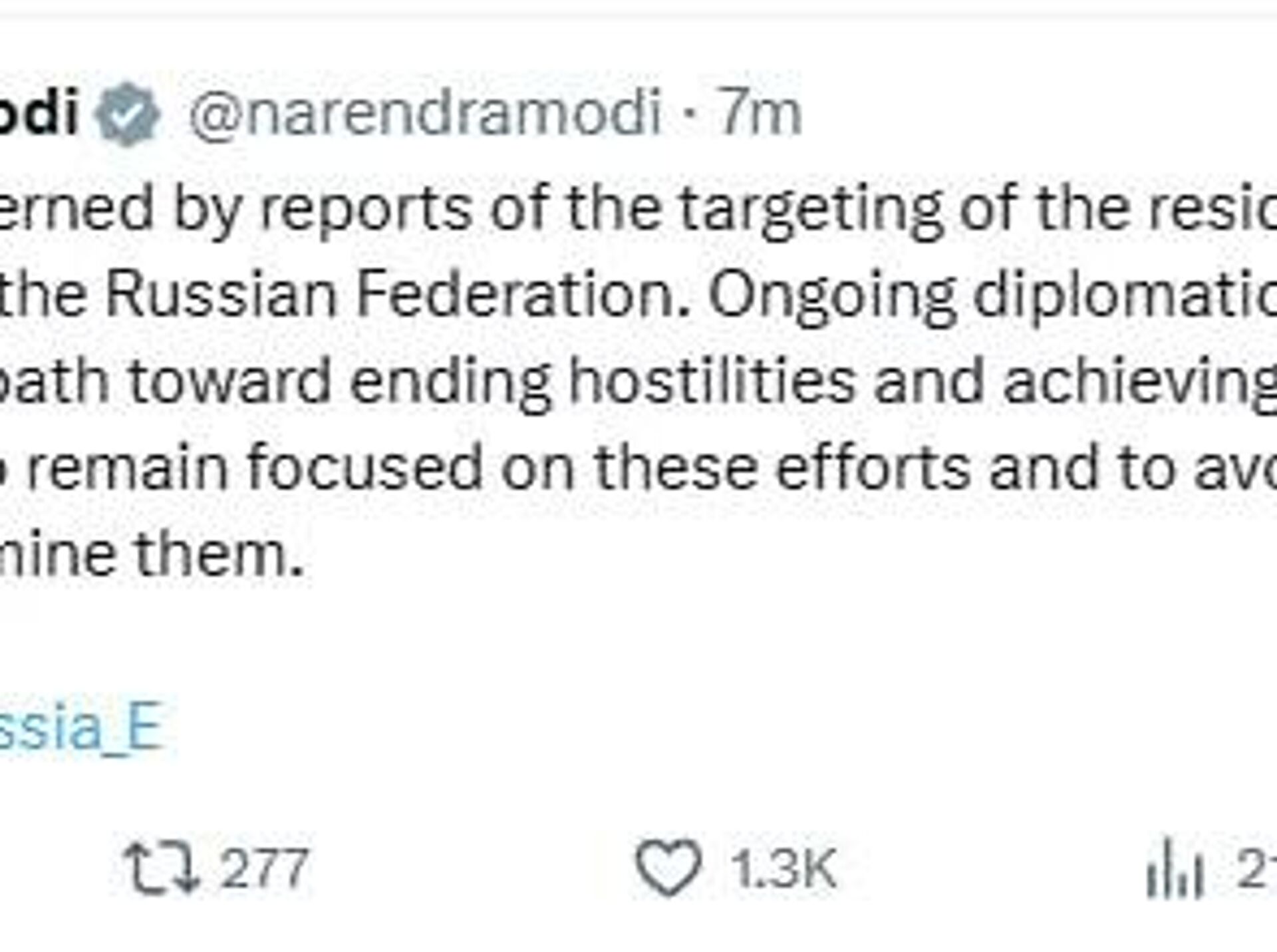This screenshot has width=1277, height=952.
Task: Click the final words 'them.' of the post
Action: tap(219, 555)
